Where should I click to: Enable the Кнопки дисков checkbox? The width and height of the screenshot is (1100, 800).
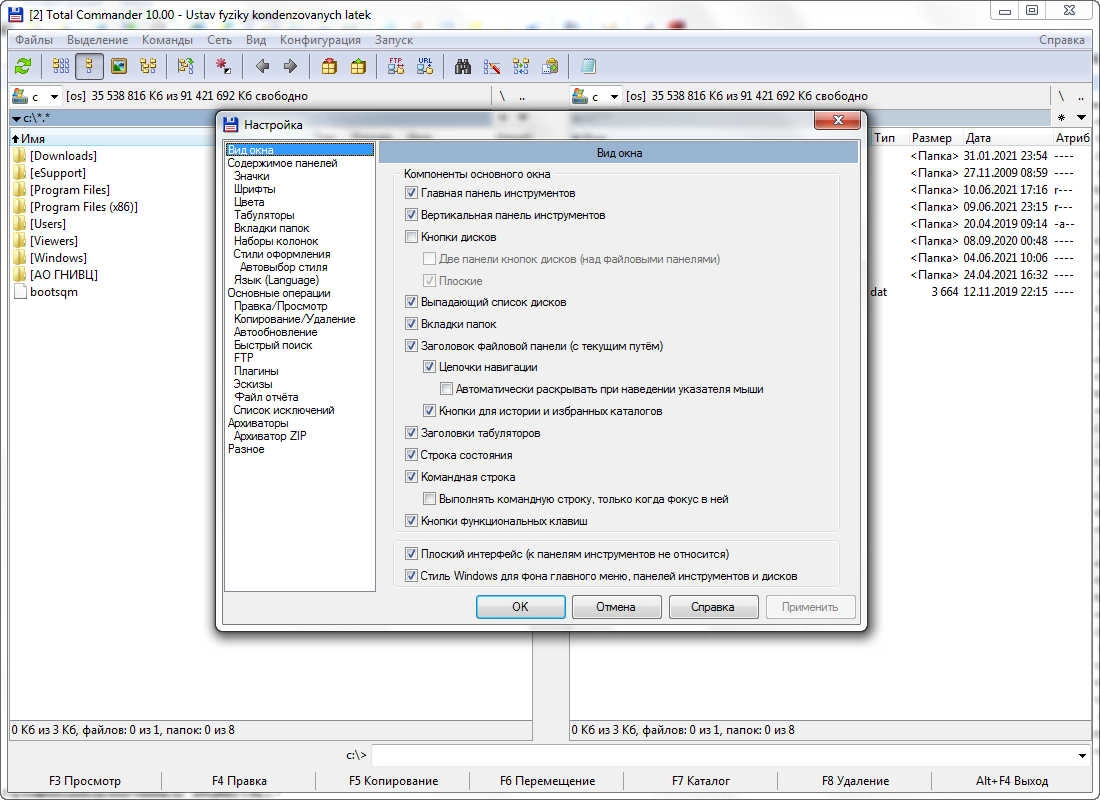coord(412,236)
